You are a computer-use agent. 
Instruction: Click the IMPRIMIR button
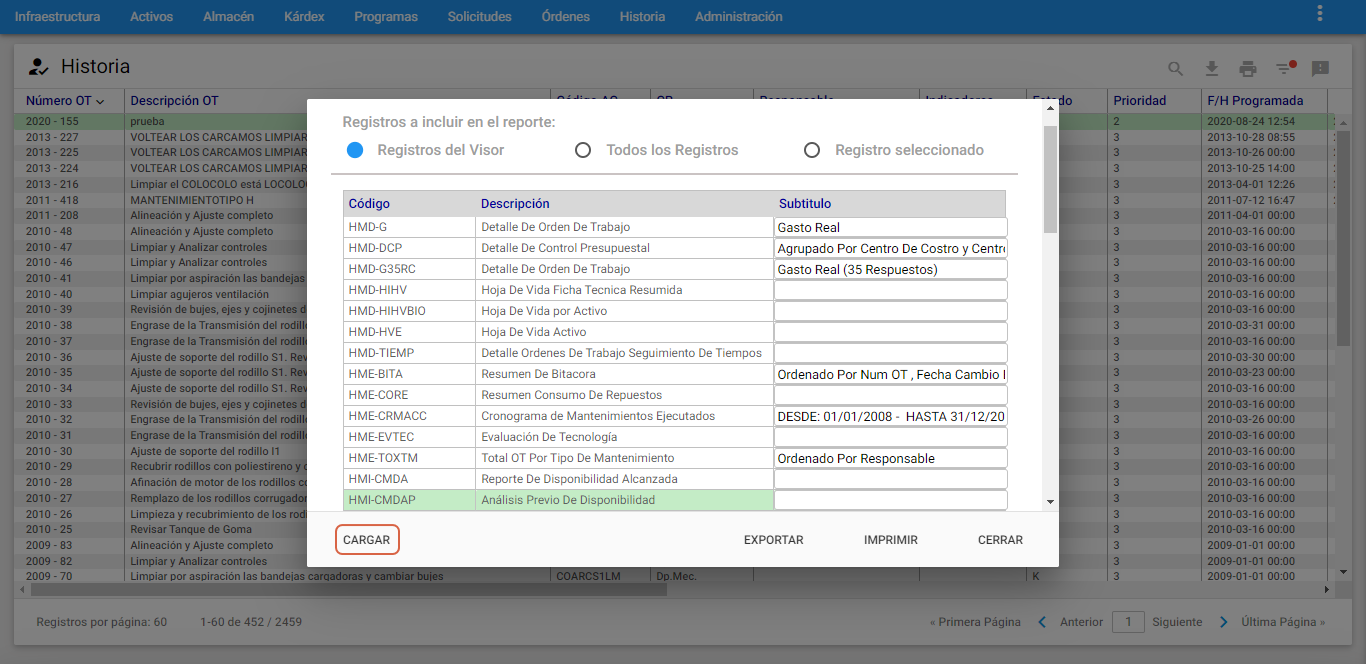pos(891,540)
